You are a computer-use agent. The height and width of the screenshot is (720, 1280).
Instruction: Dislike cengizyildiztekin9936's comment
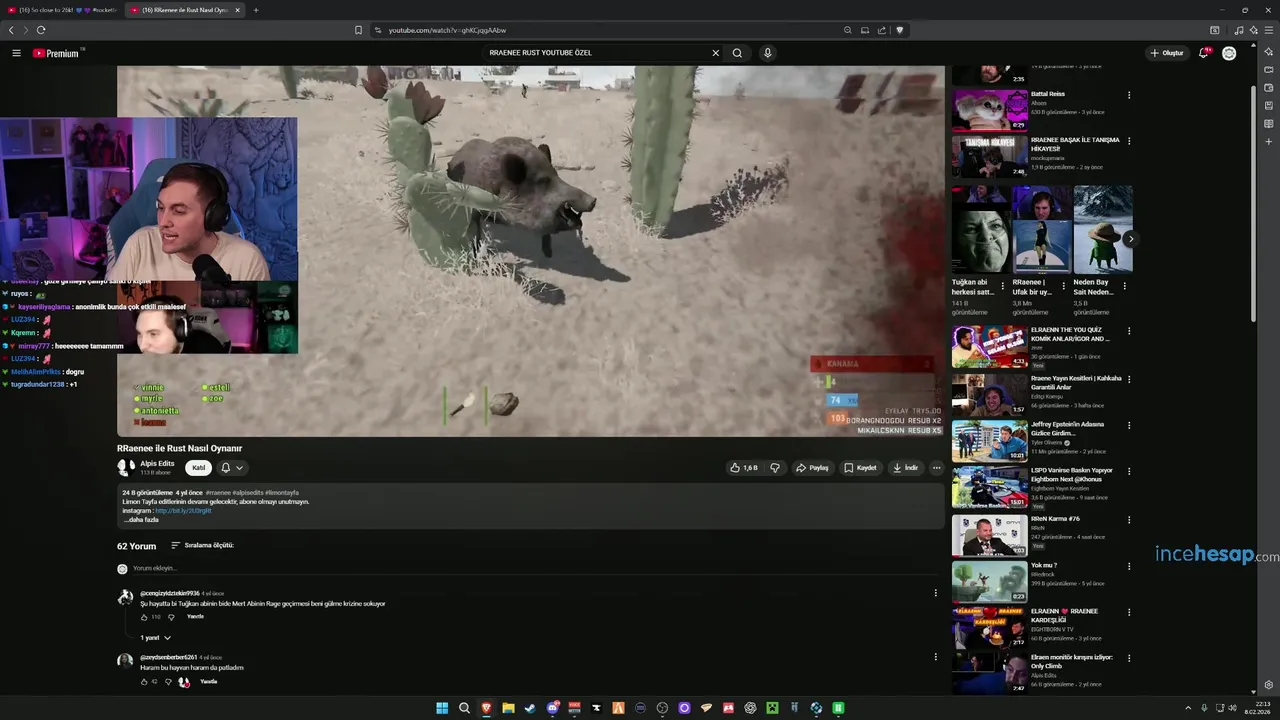pos(171,617)
